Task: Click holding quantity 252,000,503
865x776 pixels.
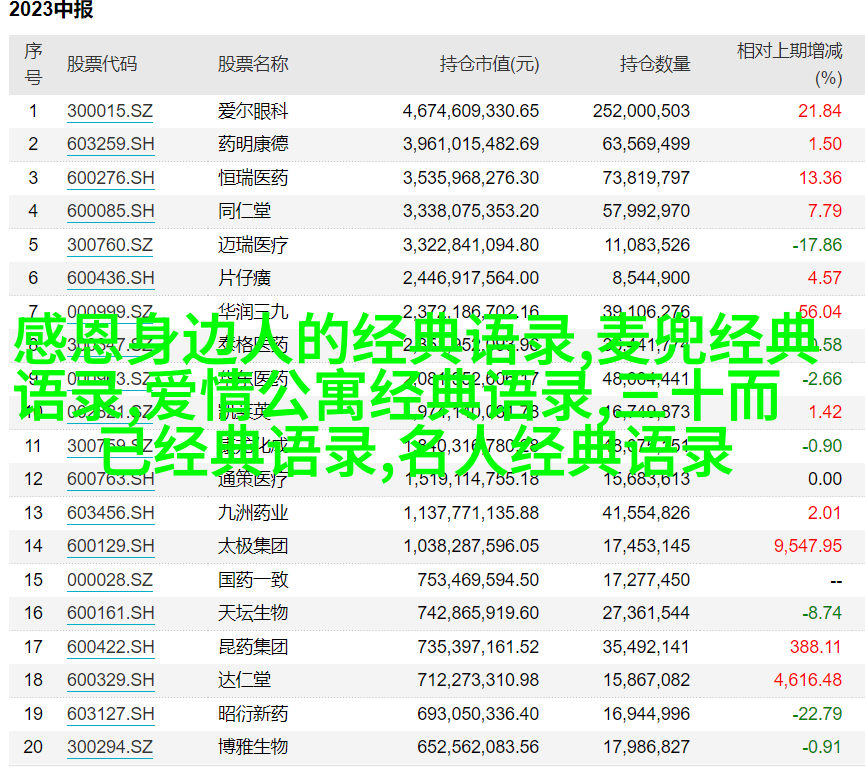Action: [x=641, y=111]
